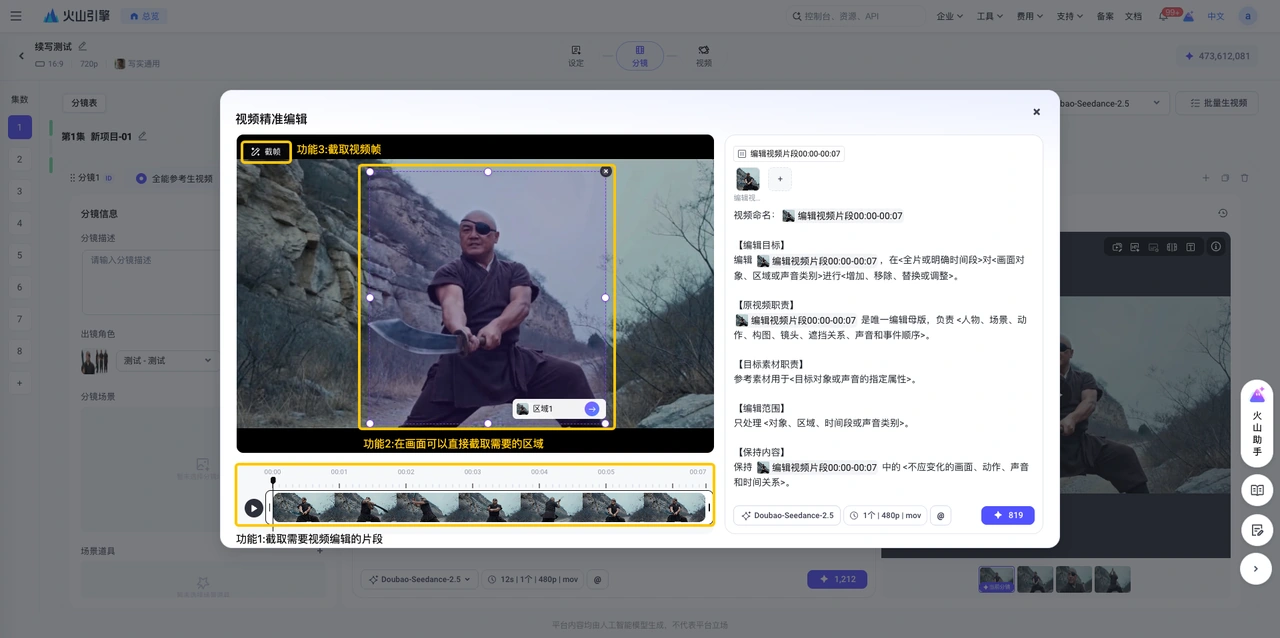Switch to the 设定 step
This screenshot has width=1280, height=638.
(576, 55)
